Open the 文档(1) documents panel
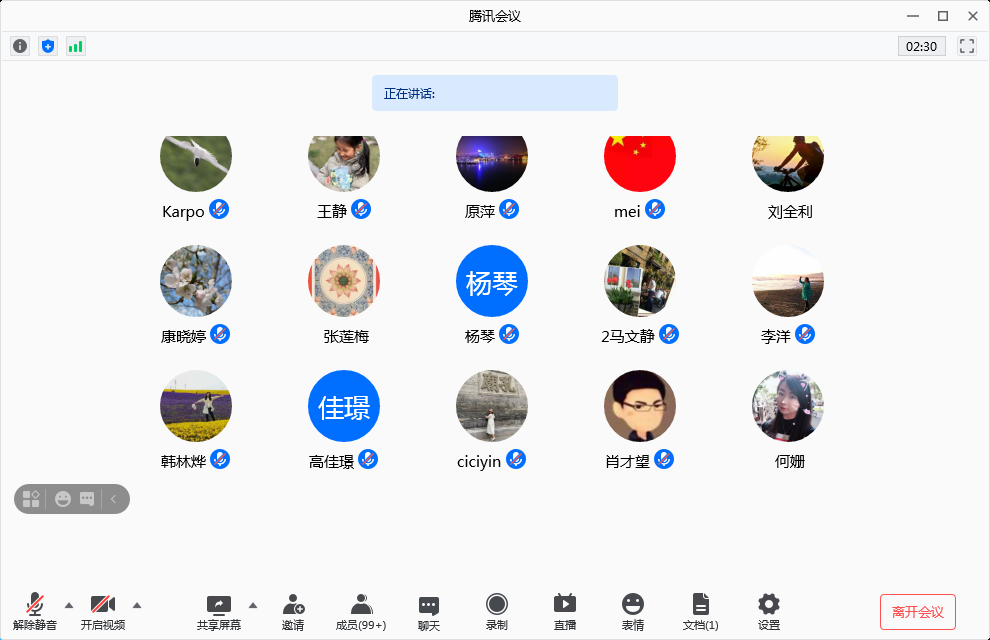The height and width of the screenshot is (640, 990). pyautogui.click(x=701, y=611)
